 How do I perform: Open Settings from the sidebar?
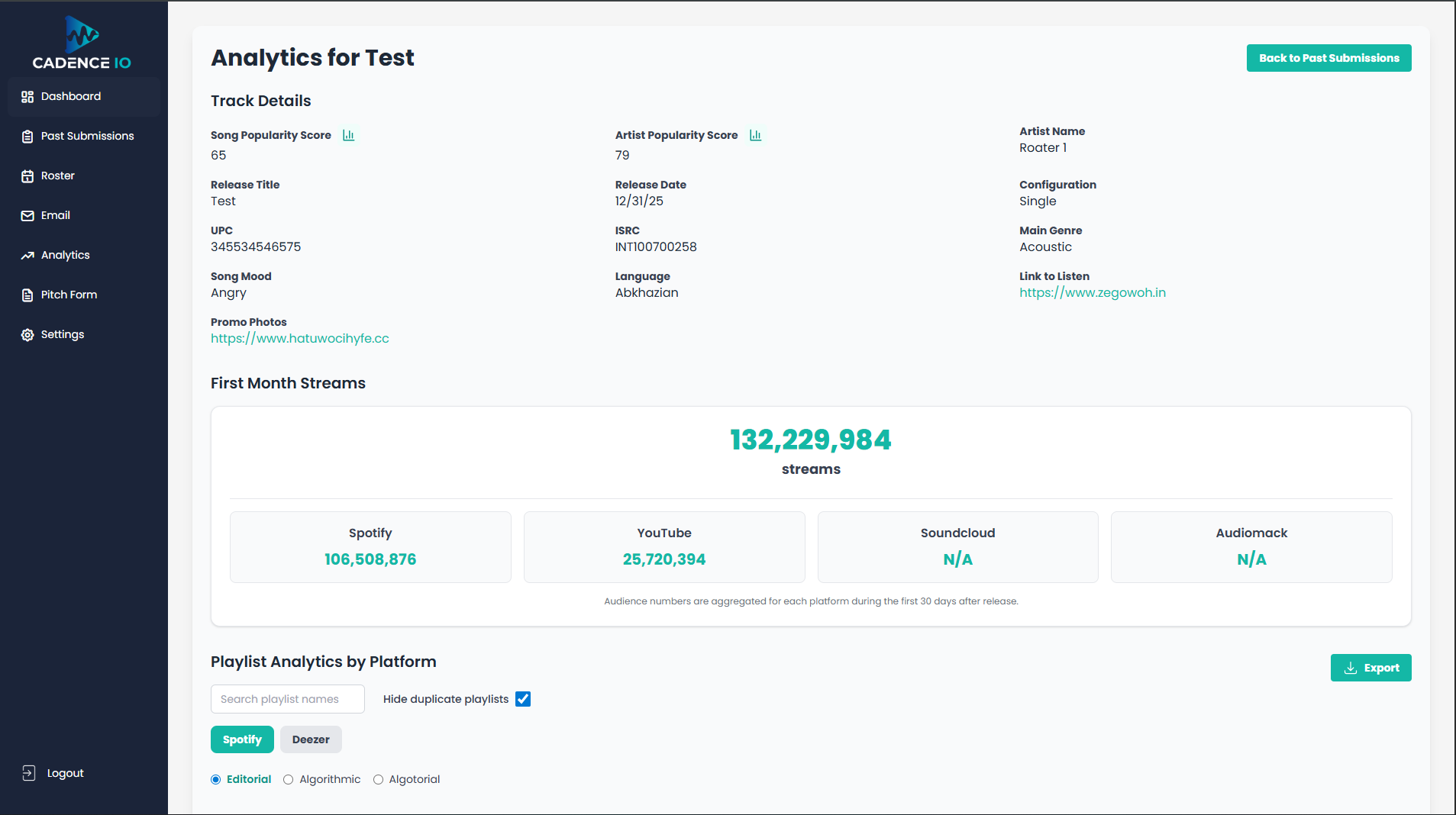[84, 334]
